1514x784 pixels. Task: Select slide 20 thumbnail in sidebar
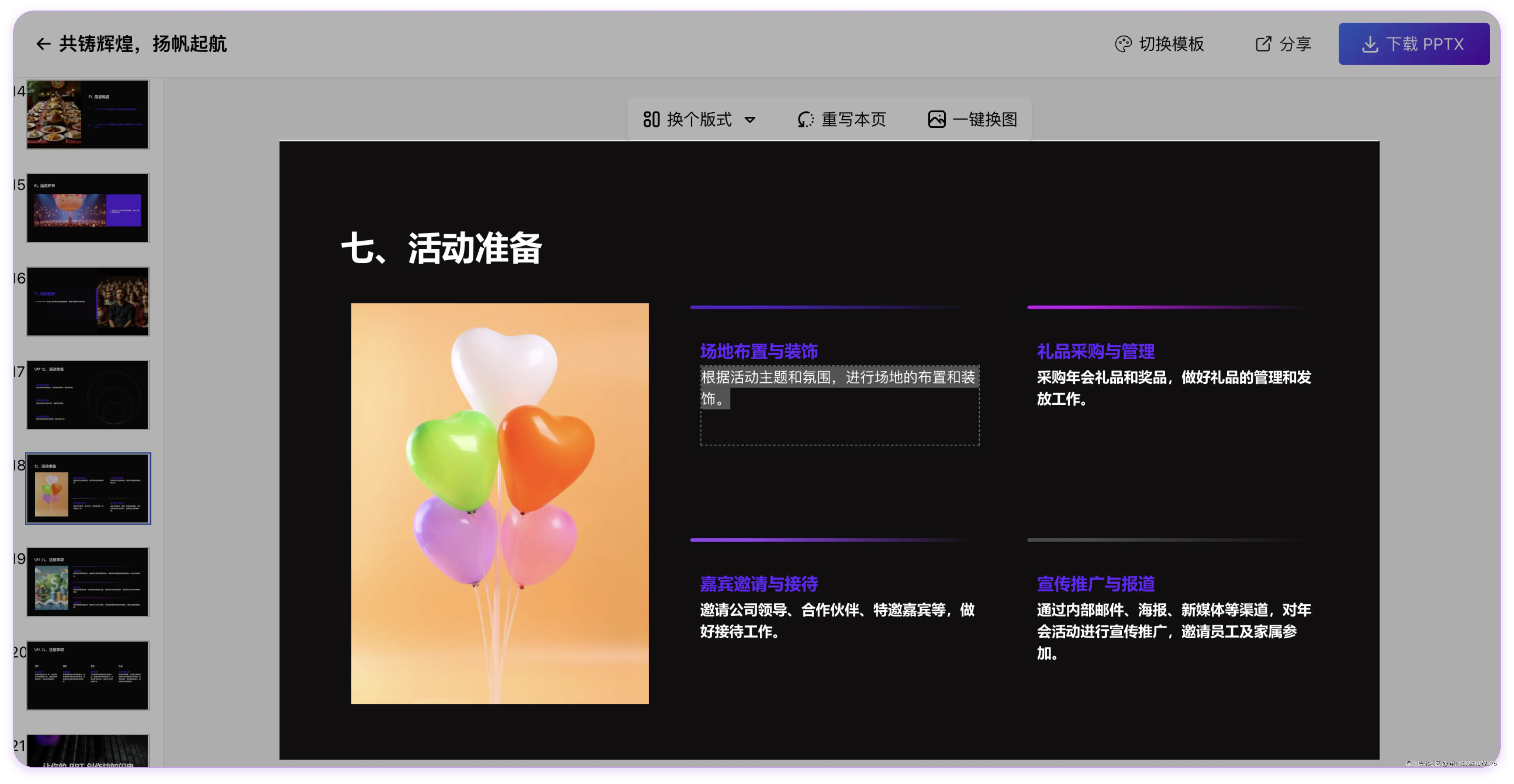88,675
